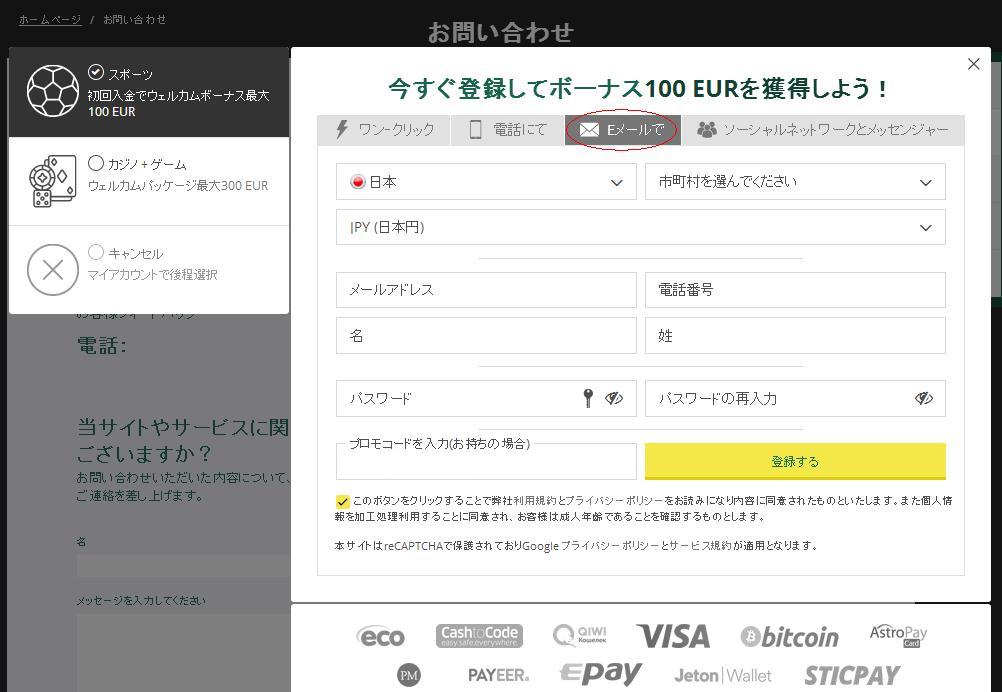Click the 名 first name field in dialog
1002x692 pixels.
[486, 335]
